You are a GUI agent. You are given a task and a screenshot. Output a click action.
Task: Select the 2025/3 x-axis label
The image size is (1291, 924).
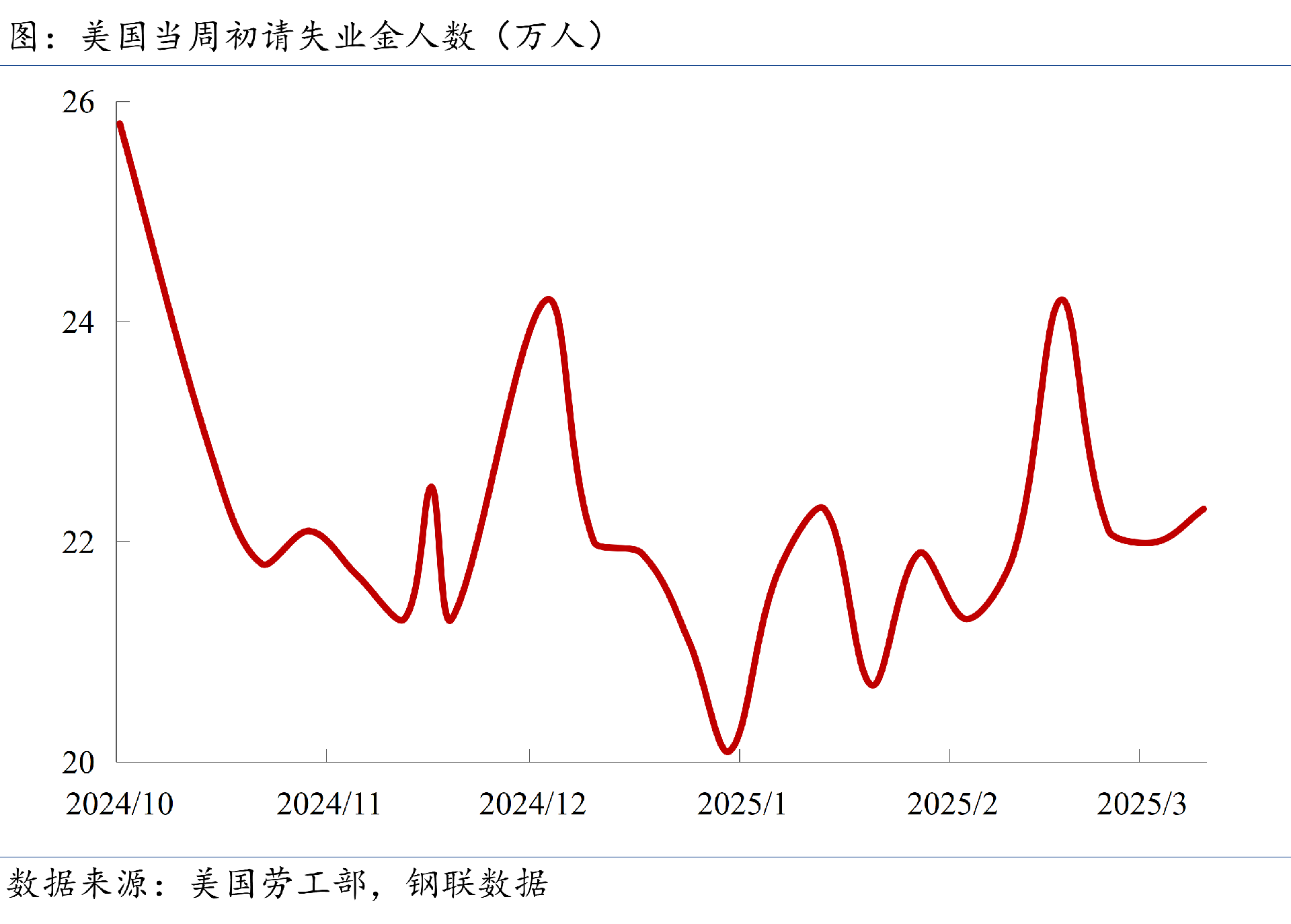click(1141, 804)
